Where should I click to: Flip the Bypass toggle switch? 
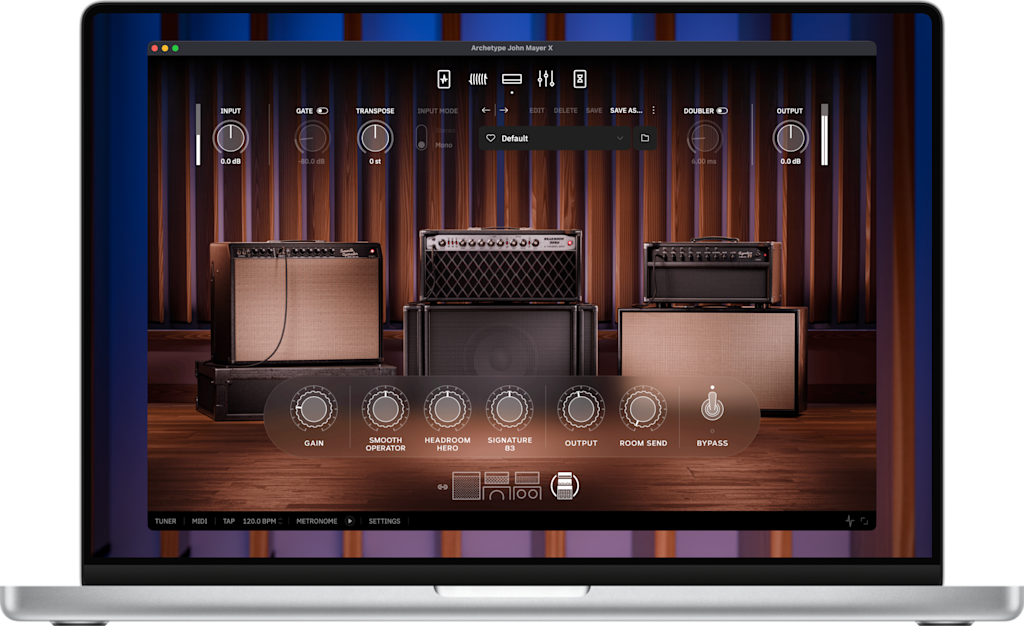(712, 406)
